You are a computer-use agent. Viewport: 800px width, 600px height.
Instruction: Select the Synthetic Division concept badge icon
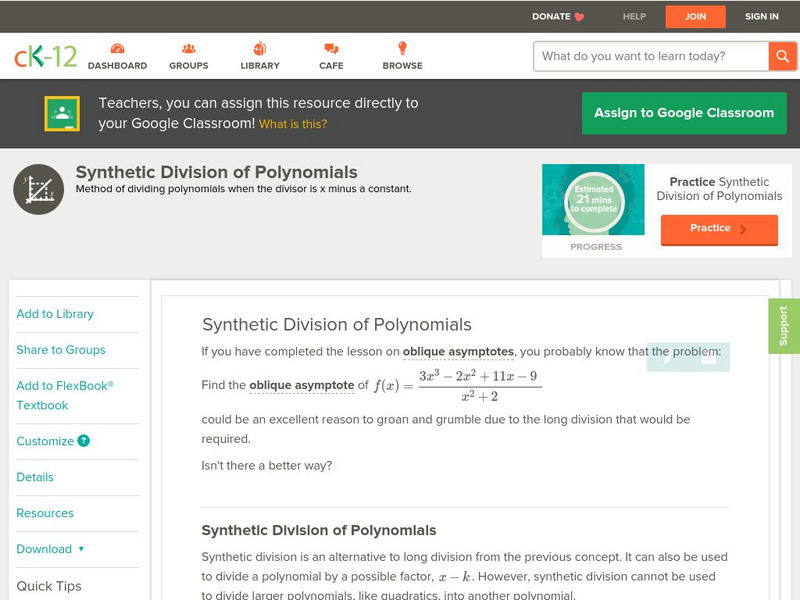[x=37, y=188]
